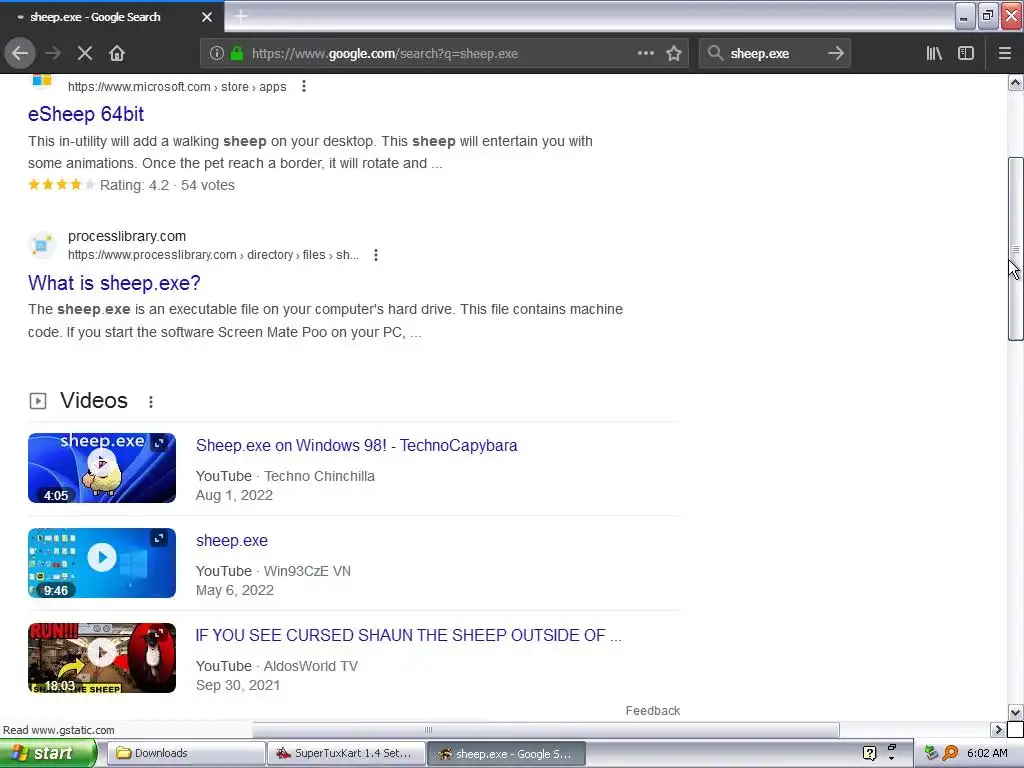Select the sheep.exe Google taskbar button
Image resolution: width=1024 pixels, height=768 pixels.
(506, 754)
